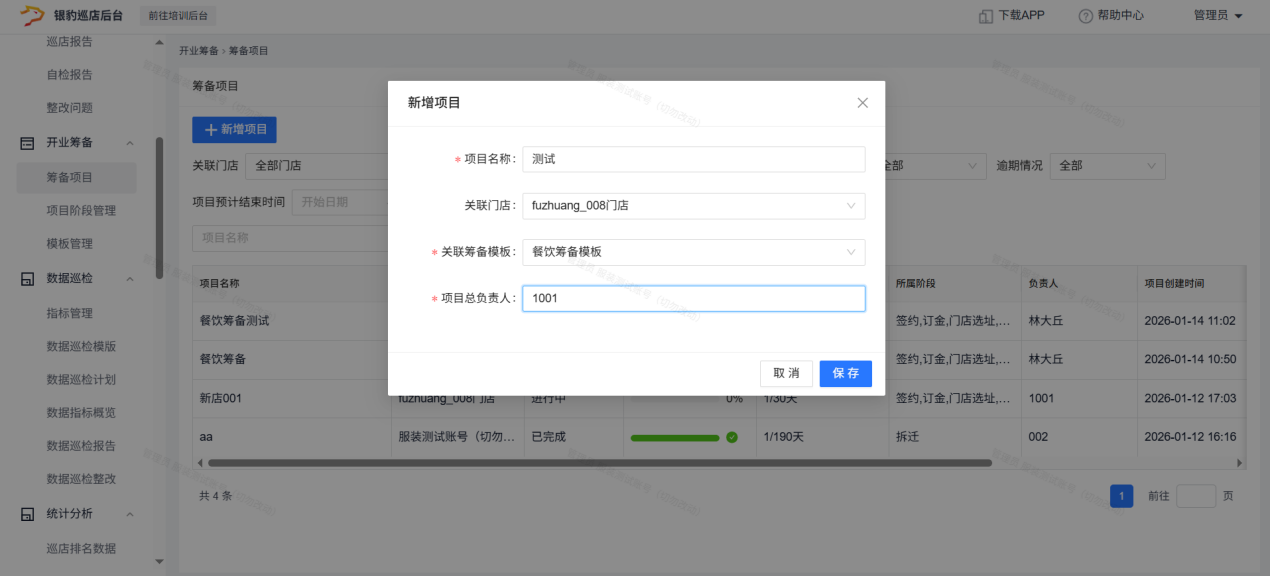Screen dimensions: 1270x576
Task: Collapse the 数据巡检 sidebar group chevron
Action: 130,279
